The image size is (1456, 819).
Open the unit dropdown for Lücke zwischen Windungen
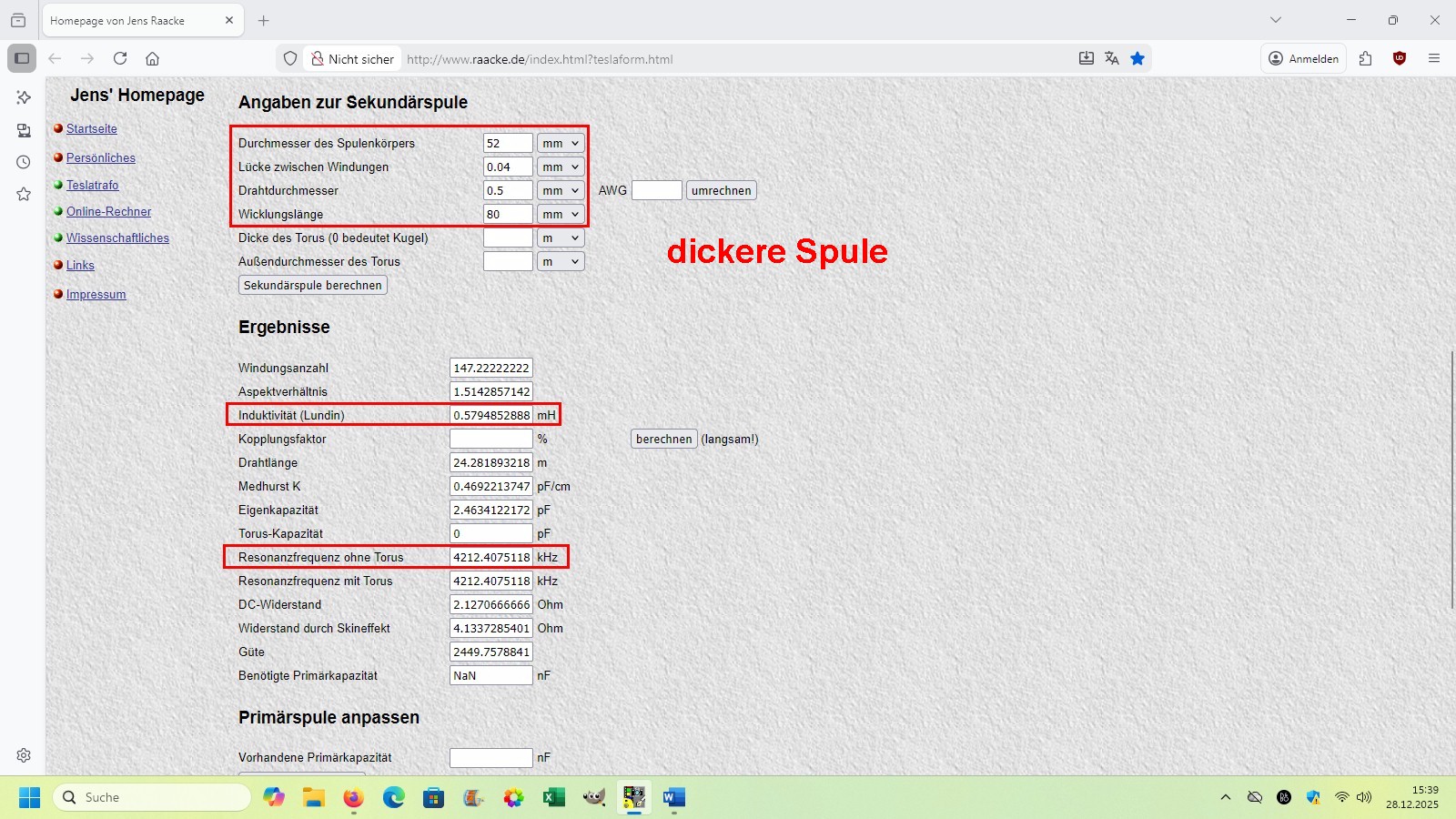pos(561,167)
